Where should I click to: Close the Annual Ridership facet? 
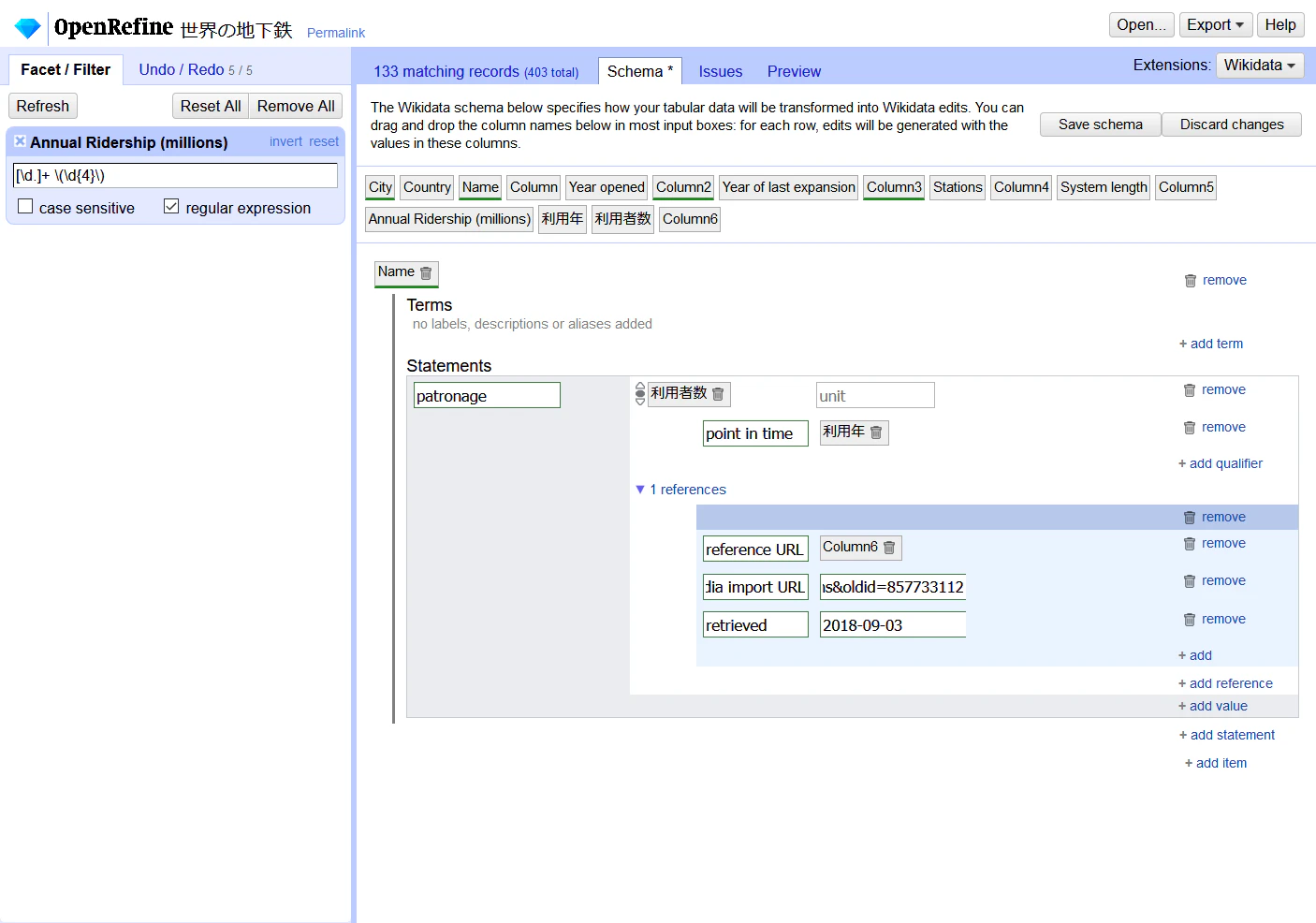point(20,141)
